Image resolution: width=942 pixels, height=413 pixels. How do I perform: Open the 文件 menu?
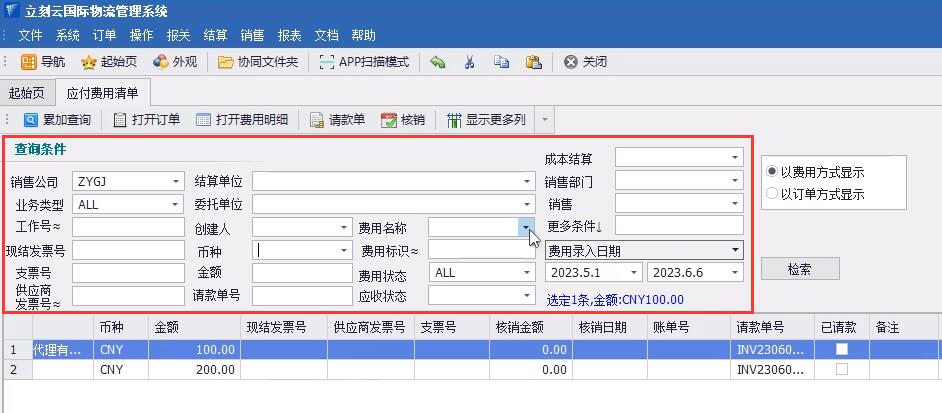click(x=30, y=35)
